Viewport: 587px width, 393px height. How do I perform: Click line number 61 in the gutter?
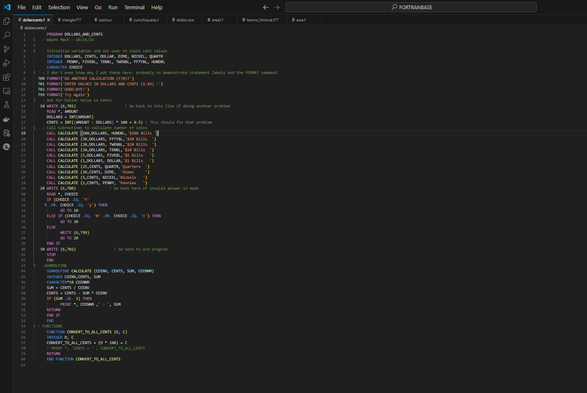pos(23,365)
